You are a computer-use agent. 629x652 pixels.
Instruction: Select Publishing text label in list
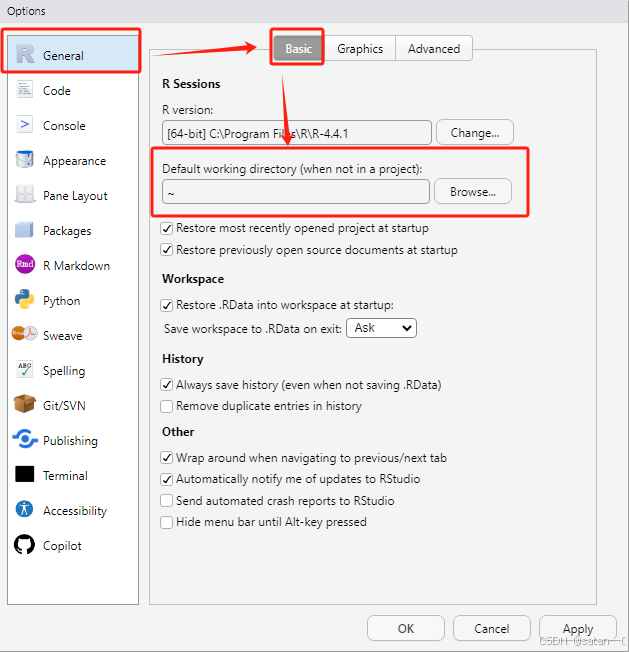pos(70,441)
